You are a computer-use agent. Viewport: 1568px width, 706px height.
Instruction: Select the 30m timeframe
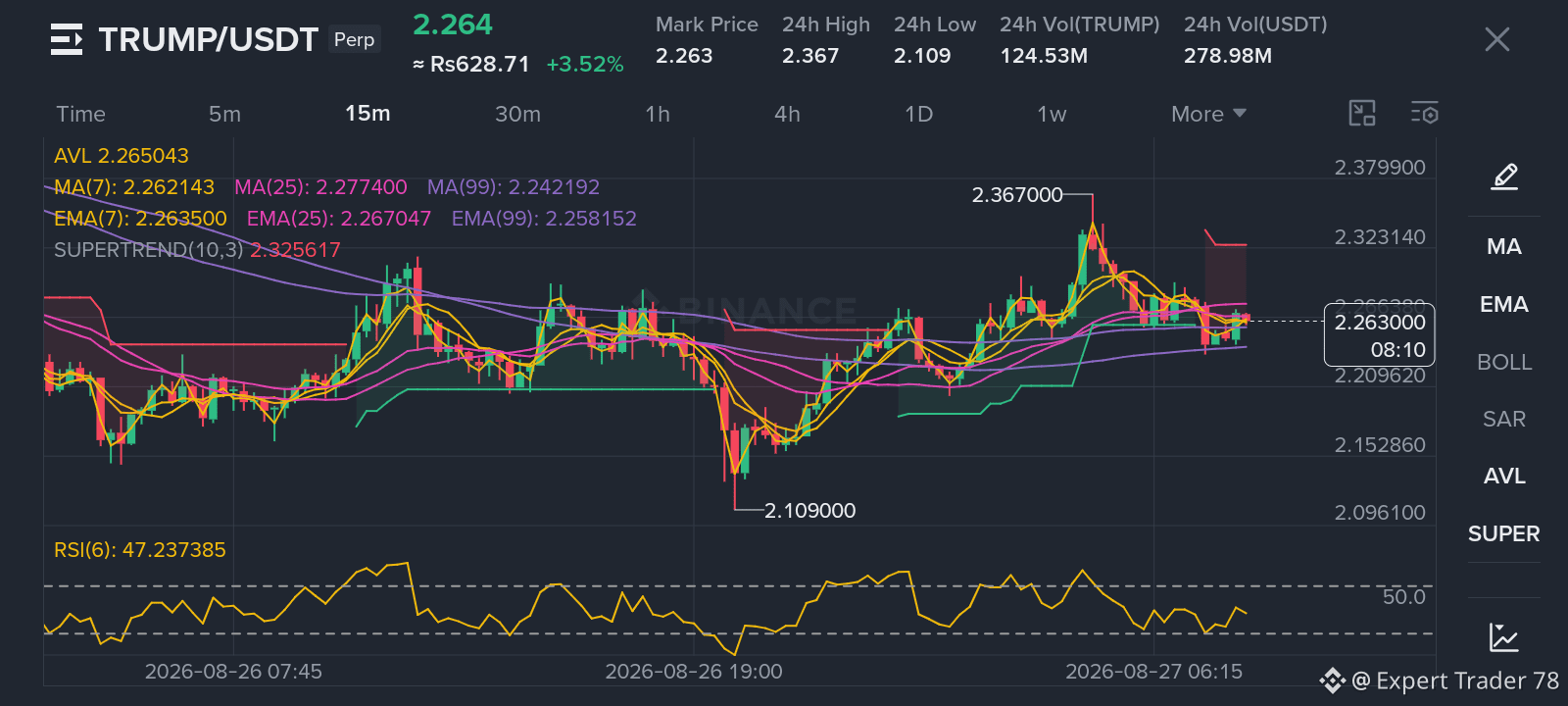click(x=517, y=114)
